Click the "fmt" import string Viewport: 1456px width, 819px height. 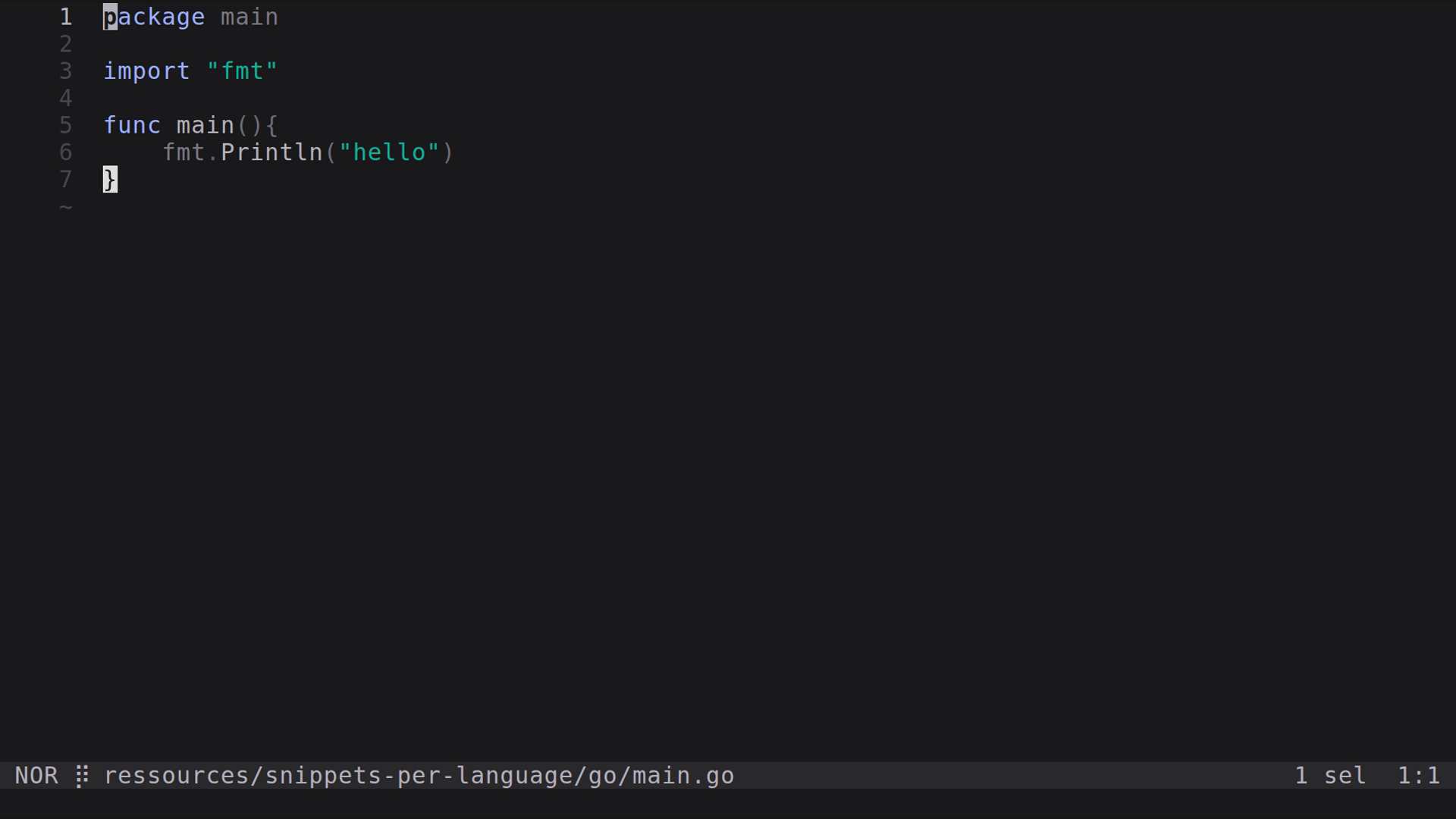point(242,71)
